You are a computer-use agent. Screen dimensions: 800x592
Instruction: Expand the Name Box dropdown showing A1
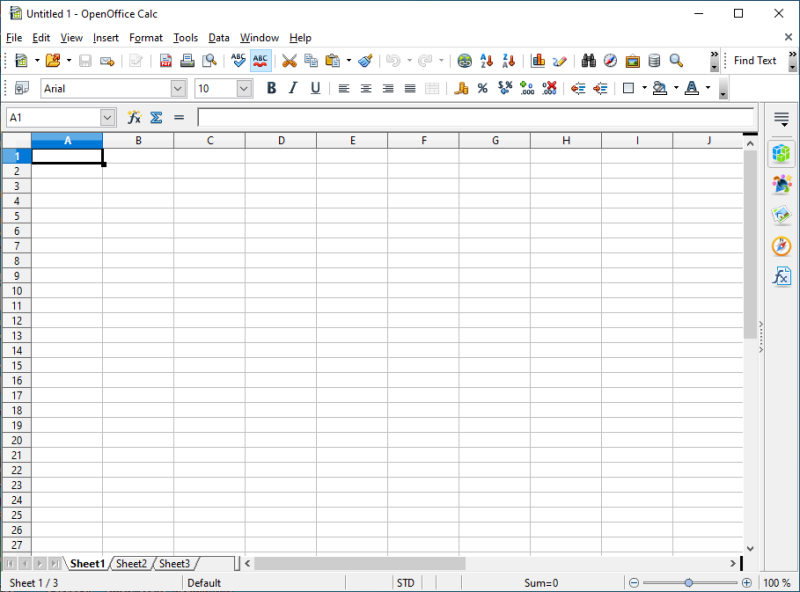(x=108, y=118)
